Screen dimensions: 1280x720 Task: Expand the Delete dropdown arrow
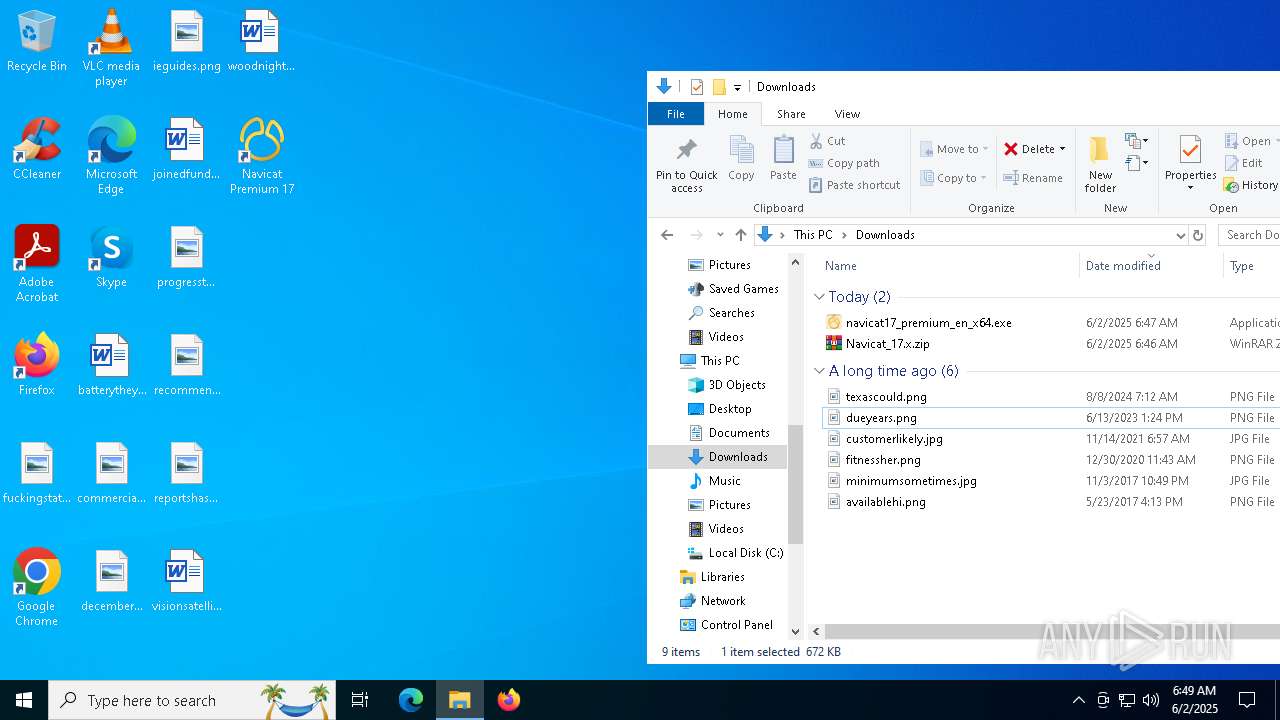click(x=1062, y=149)
